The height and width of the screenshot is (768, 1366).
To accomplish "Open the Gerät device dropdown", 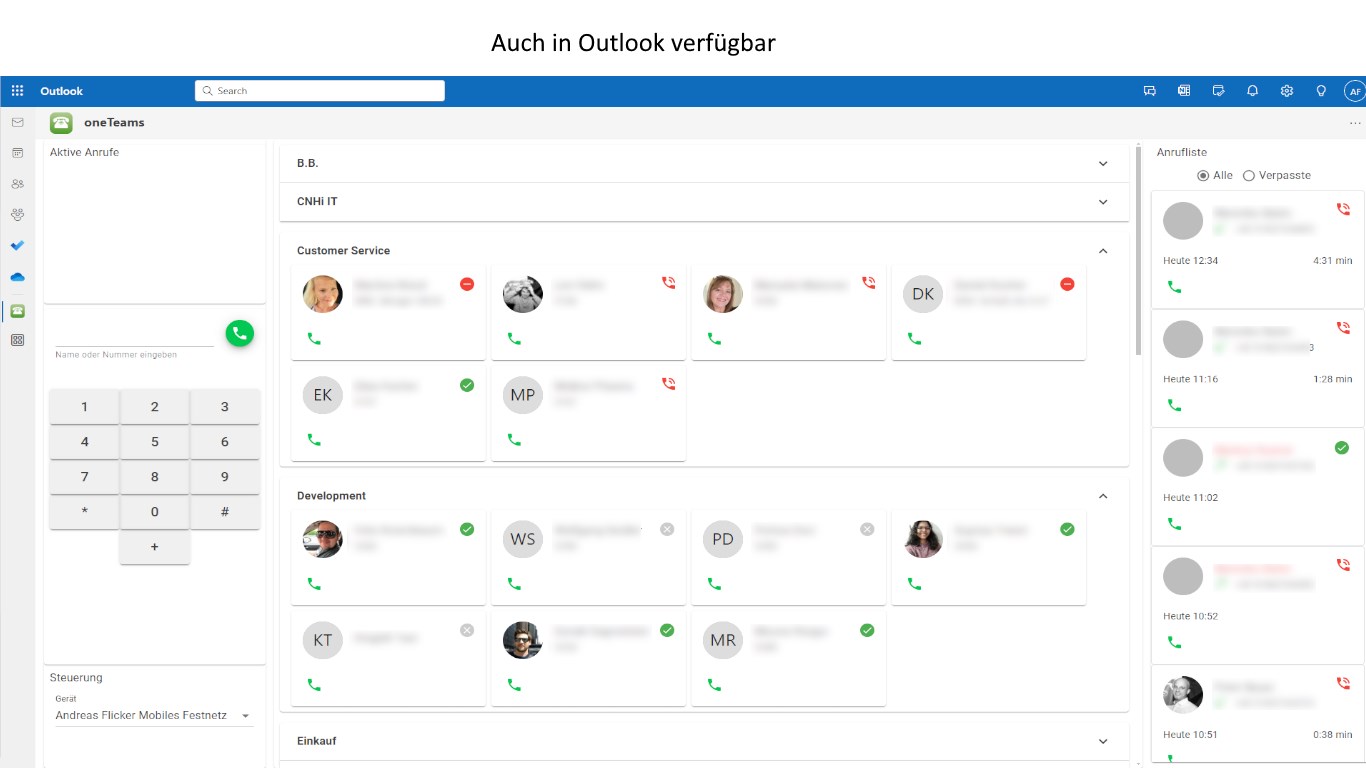I will pyautogui.click(x=154, y=716).
